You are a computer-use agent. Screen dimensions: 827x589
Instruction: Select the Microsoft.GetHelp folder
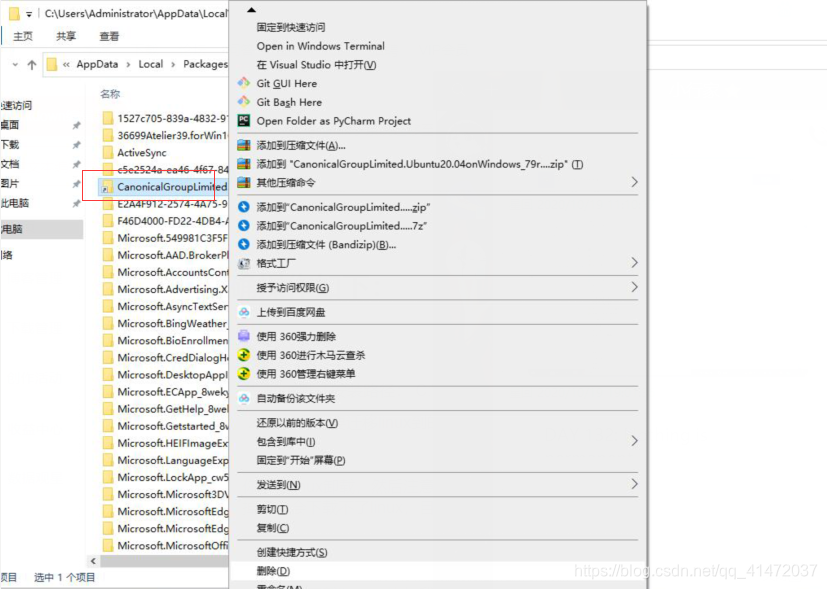coord(172,409)
